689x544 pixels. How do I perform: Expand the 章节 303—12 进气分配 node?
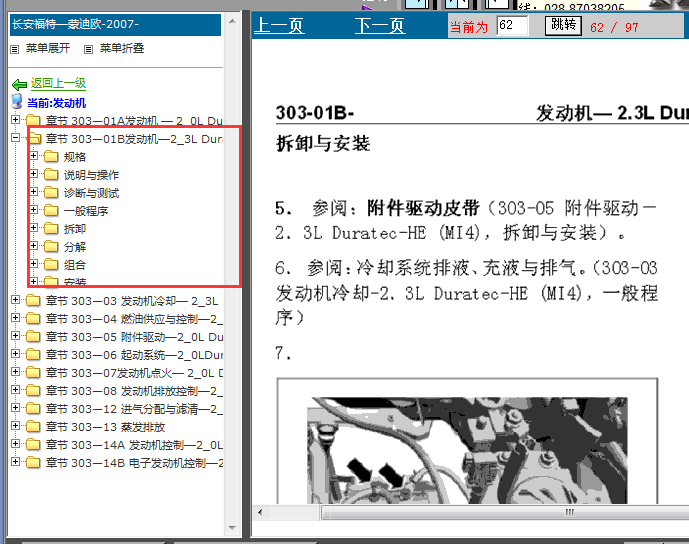[15, 407]
